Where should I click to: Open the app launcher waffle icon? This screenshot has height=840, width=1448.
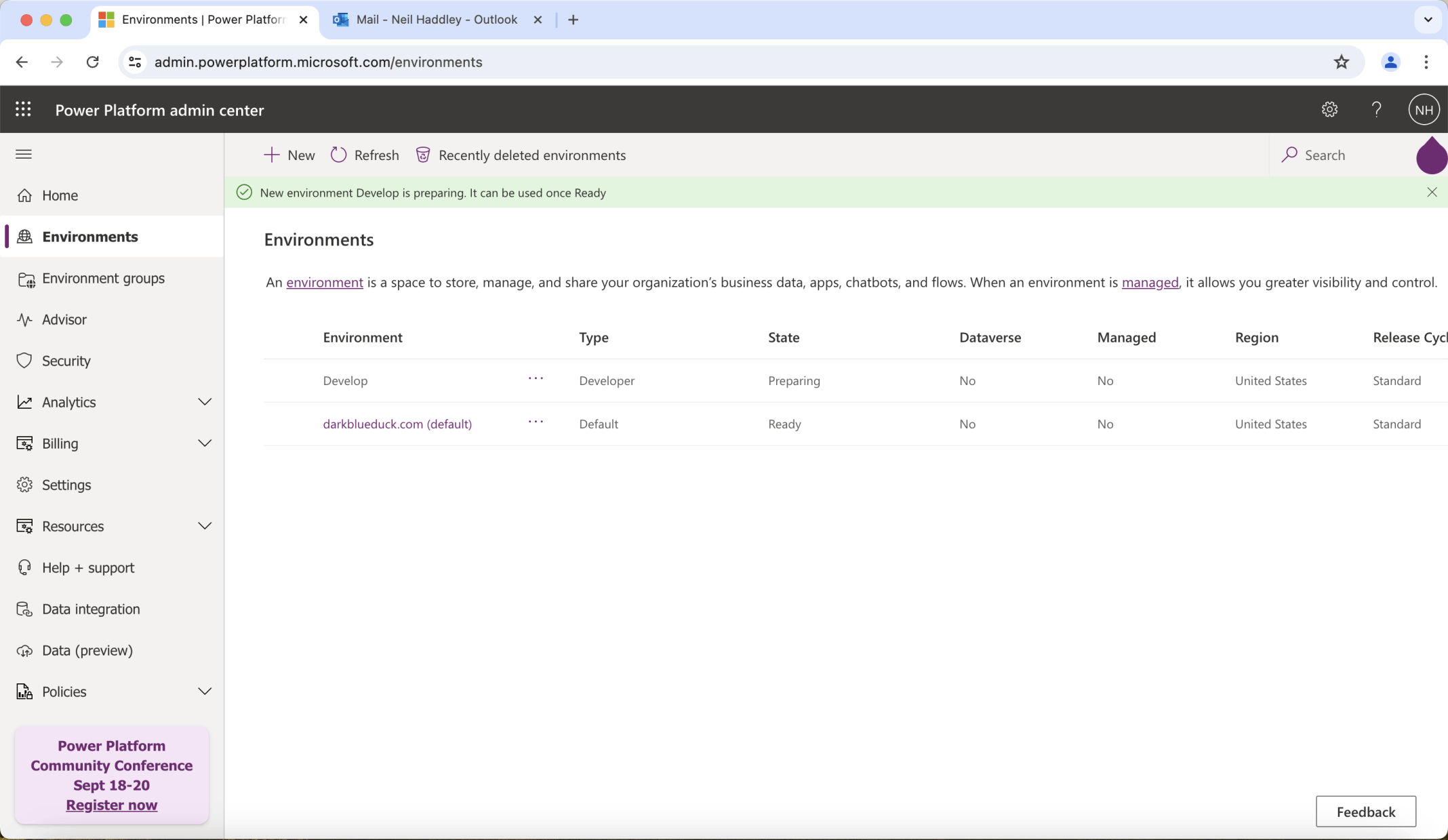[x=23, y=109]
